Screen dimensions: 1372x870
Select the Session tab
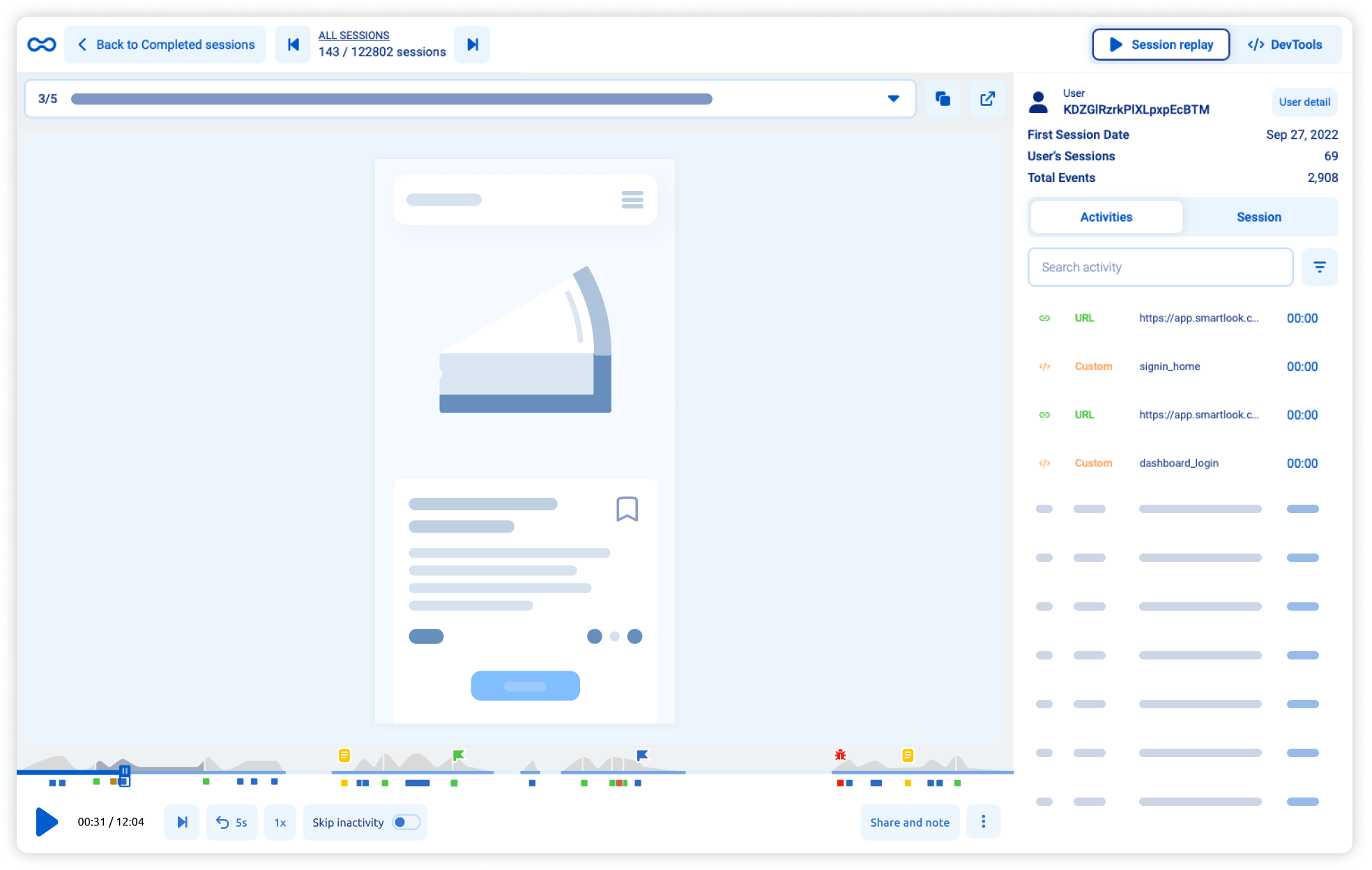tap(1258, 217)
